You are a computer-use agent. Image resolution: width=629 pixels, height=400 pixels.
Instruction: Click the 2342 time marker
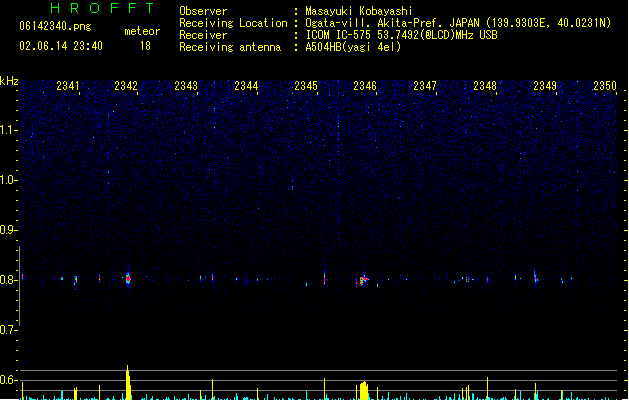pyautogui.click(x=126, y=86)
